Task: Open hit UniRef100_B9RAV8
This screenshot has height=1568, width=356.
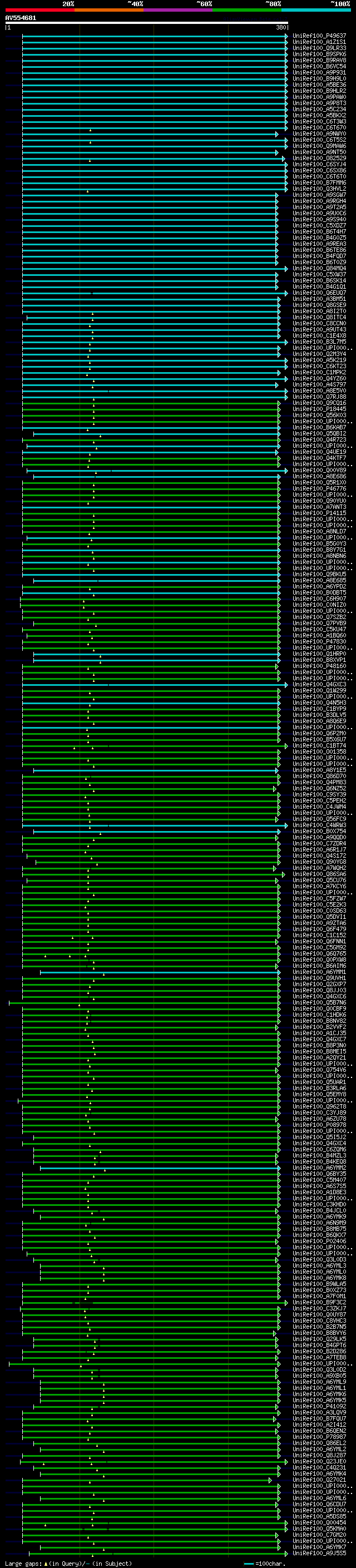Action: 319,60
